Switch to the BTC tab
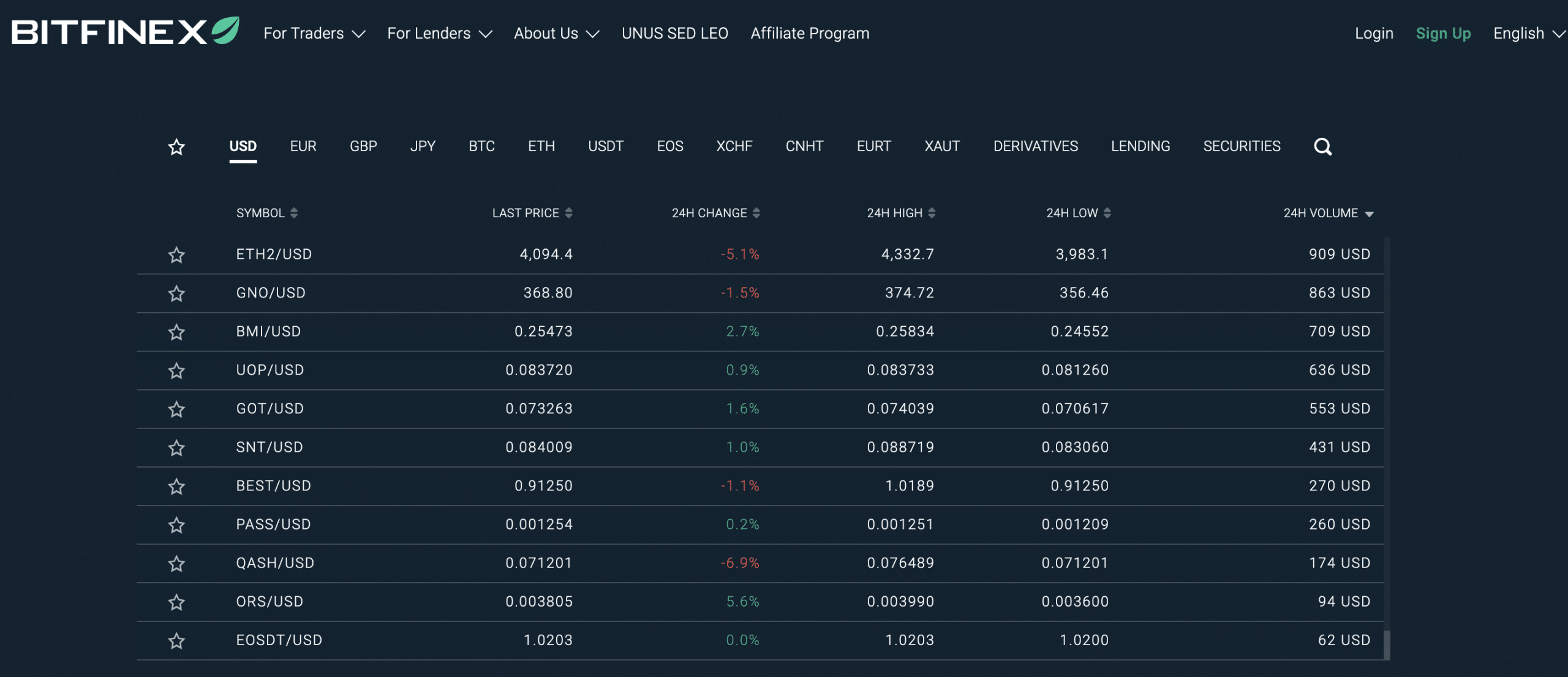The image size is (1568, 677). (481, 146)
